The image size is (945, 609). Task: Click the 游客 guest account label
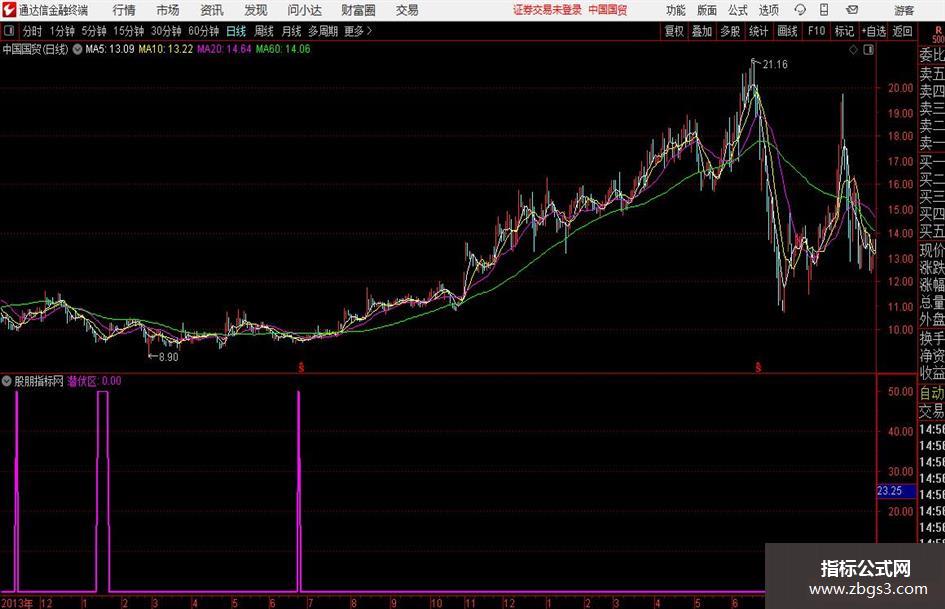tap(903, 10)
